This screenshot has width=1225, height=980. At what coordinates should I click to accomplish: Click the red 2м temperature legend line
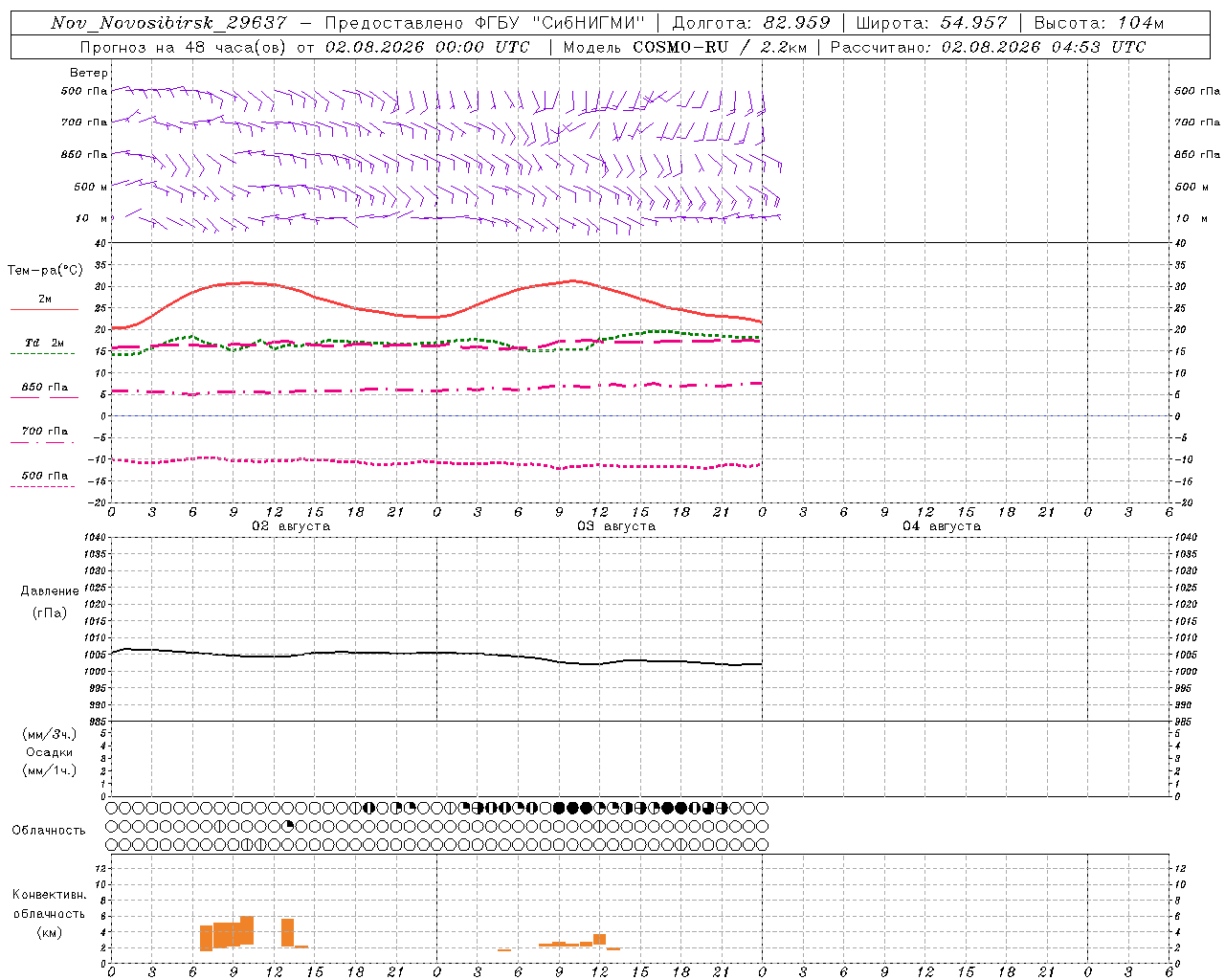tap(44, 309)
